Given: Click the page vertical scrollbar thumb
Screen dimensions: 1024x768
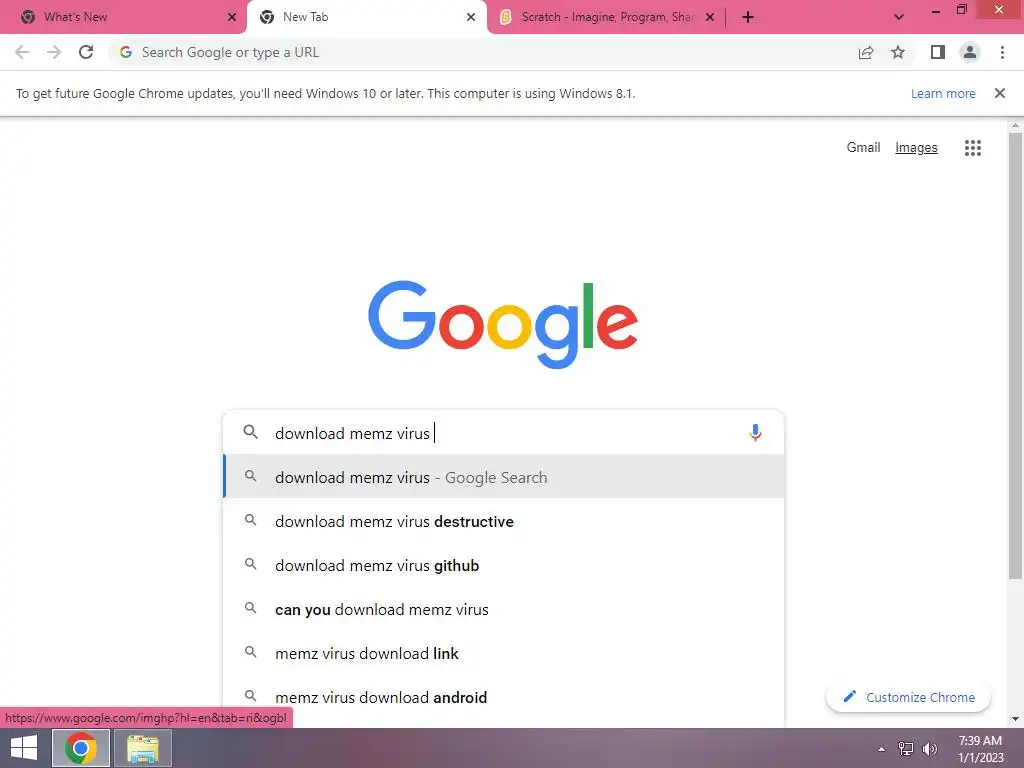Looking at the screenshot, I should click(1015, 356).
